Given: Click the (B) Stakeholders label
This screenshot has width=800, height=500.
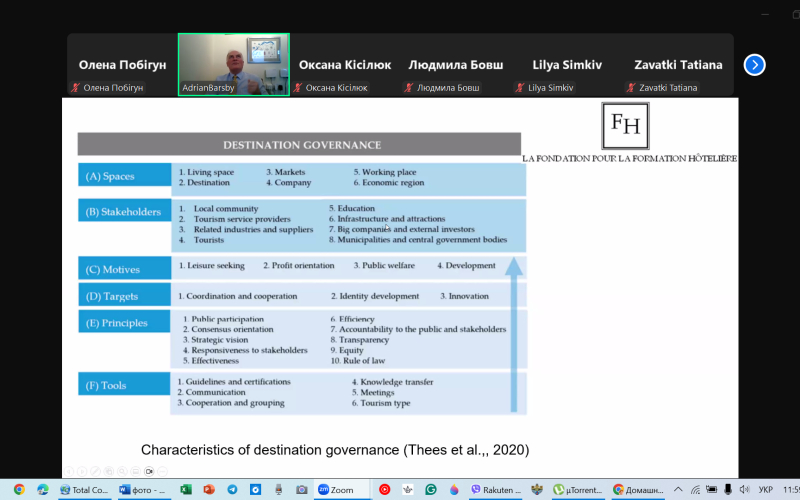Looking at the screenshot, I should pos(124,211).
